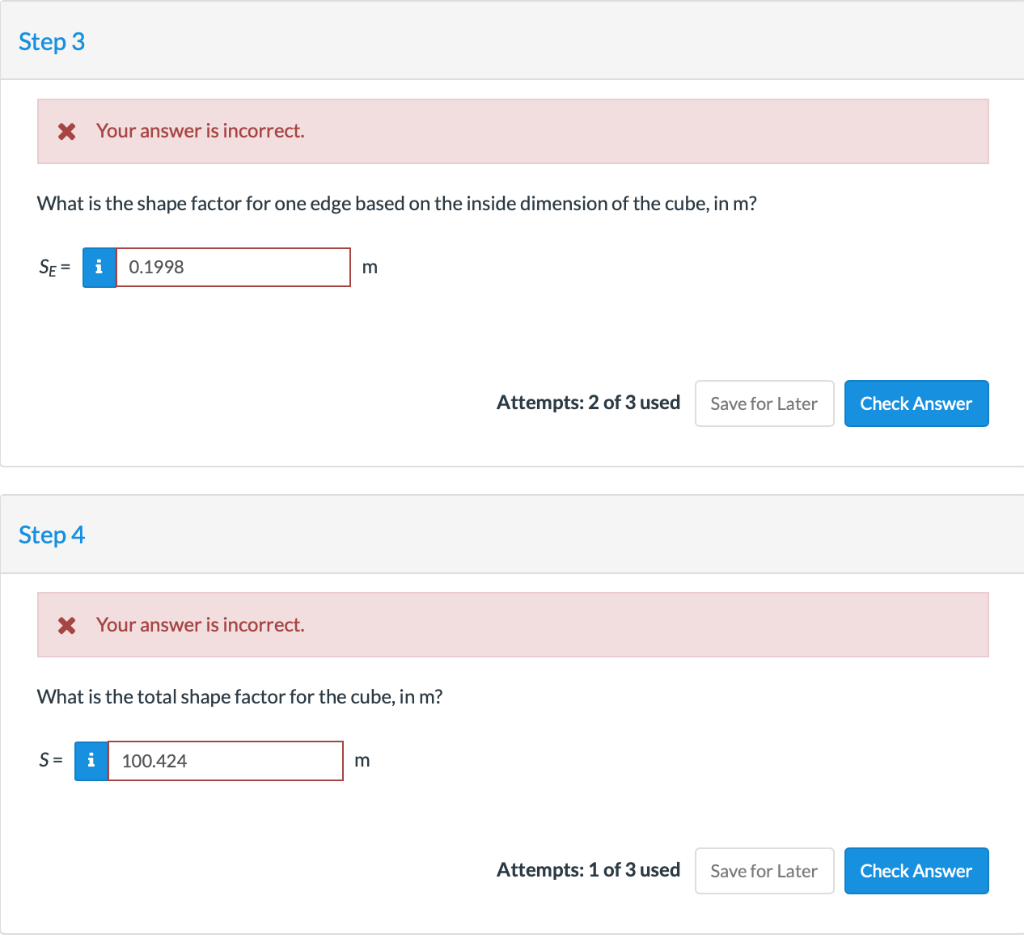Click Save for Later in Step 4
This screenshot has height=938, width=1024.
click(764, 871)
